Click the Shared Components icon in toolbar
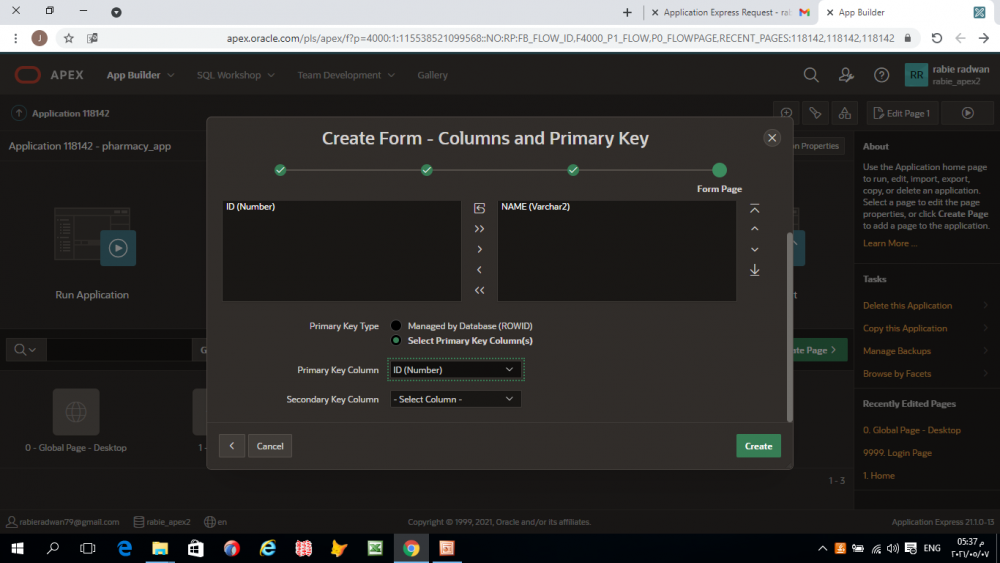This screenshot has height=563, width=1000. click(844, 113)
